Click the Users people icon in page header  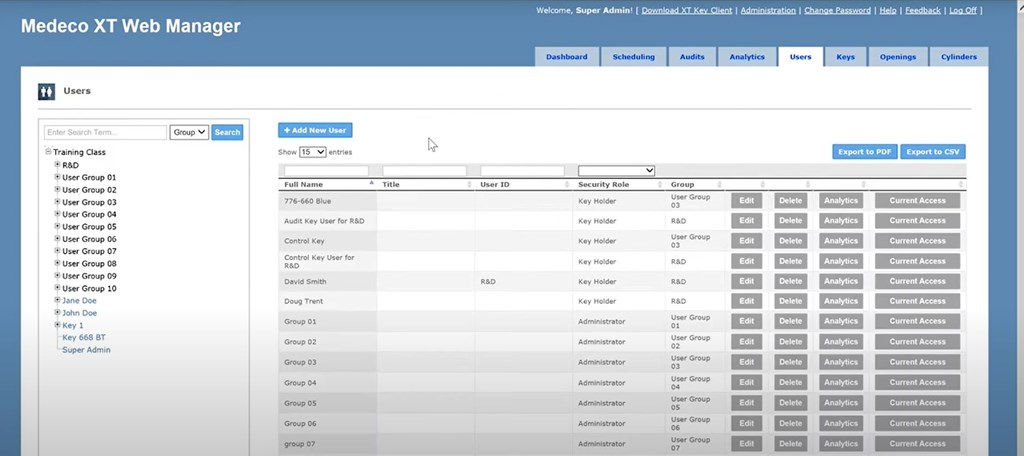47,91
